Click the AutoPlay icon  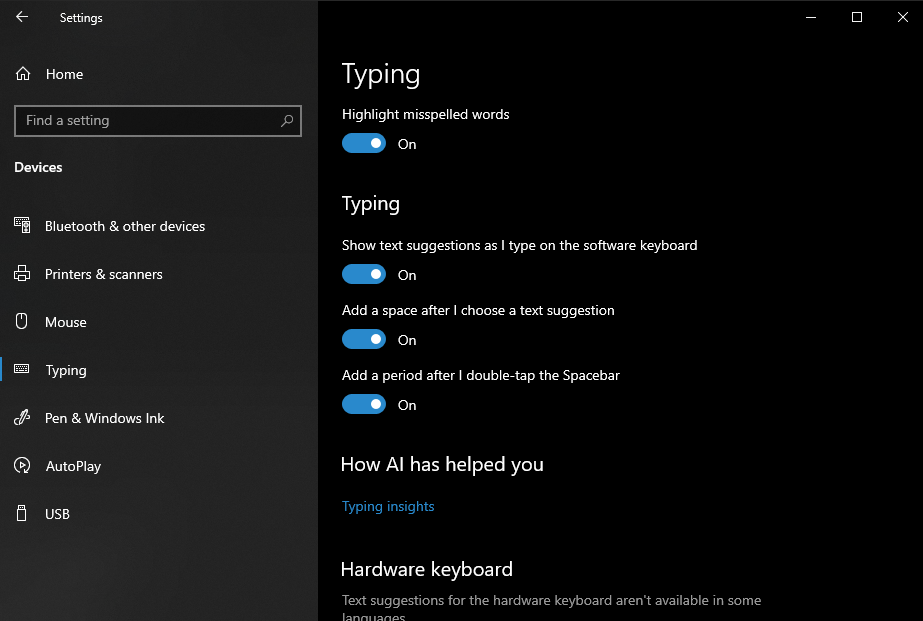tap(22, 466)
